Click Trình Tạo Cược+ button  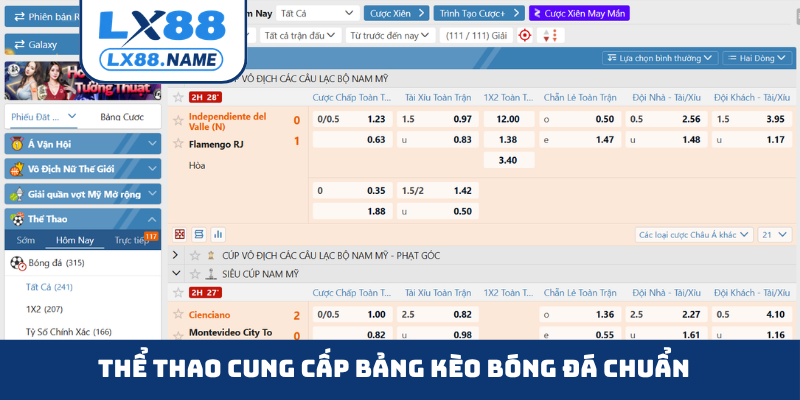pyautogui.click(x=479, y=13)
